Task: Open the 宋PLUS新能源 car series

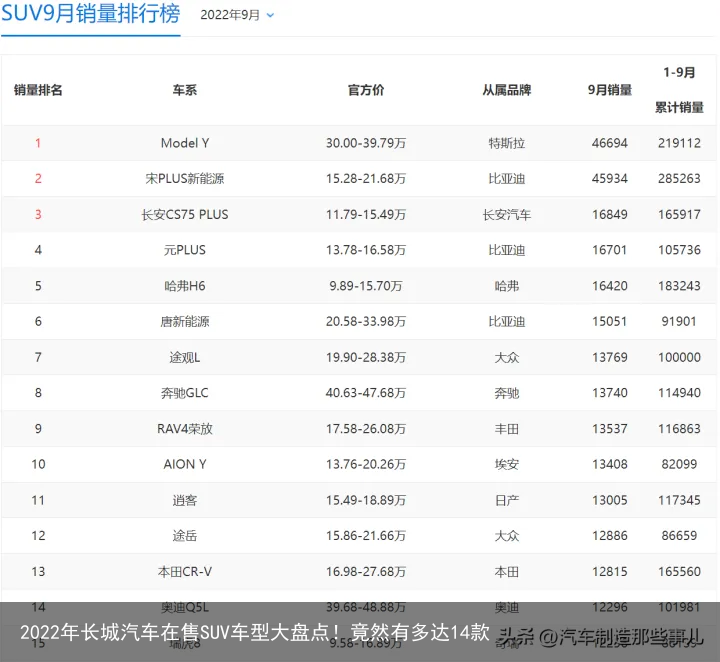Action: tap(185, 179)
